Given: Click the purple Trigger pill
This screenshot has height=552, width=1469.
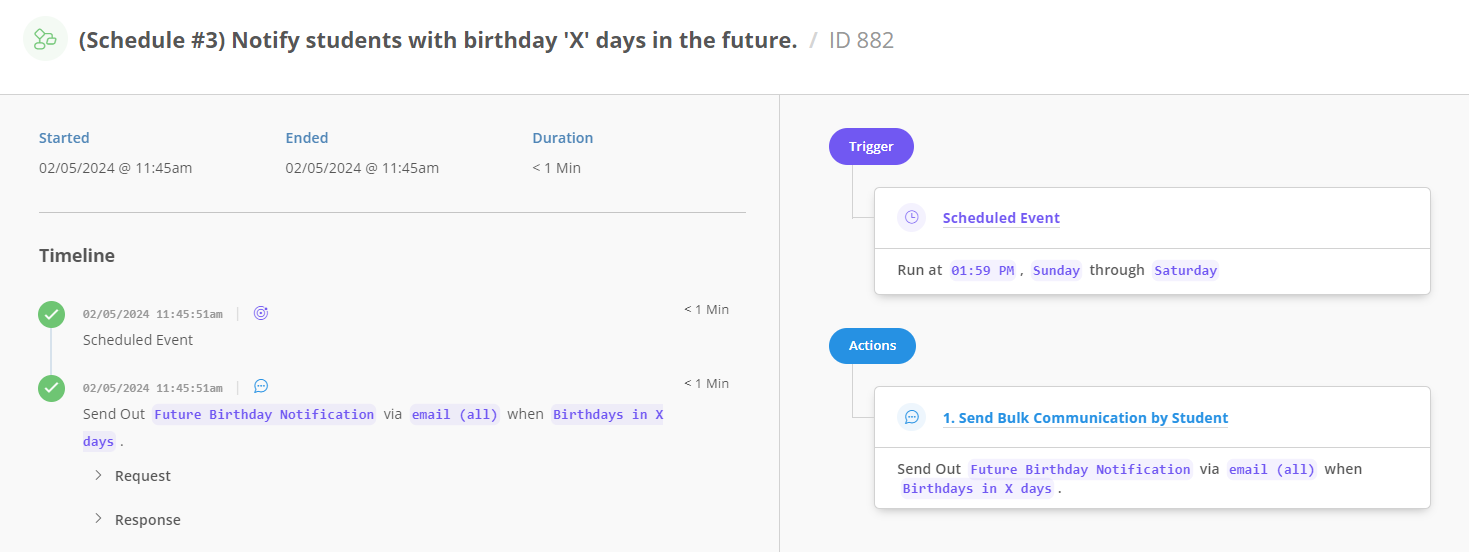Looking at the screenshot, I should click(x=871, y=146).
